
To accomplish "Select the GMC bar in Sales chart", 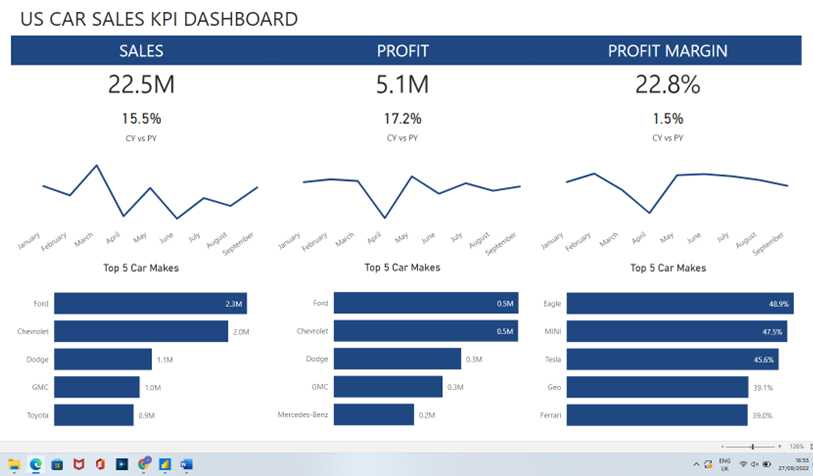I will tap(96, 387).
